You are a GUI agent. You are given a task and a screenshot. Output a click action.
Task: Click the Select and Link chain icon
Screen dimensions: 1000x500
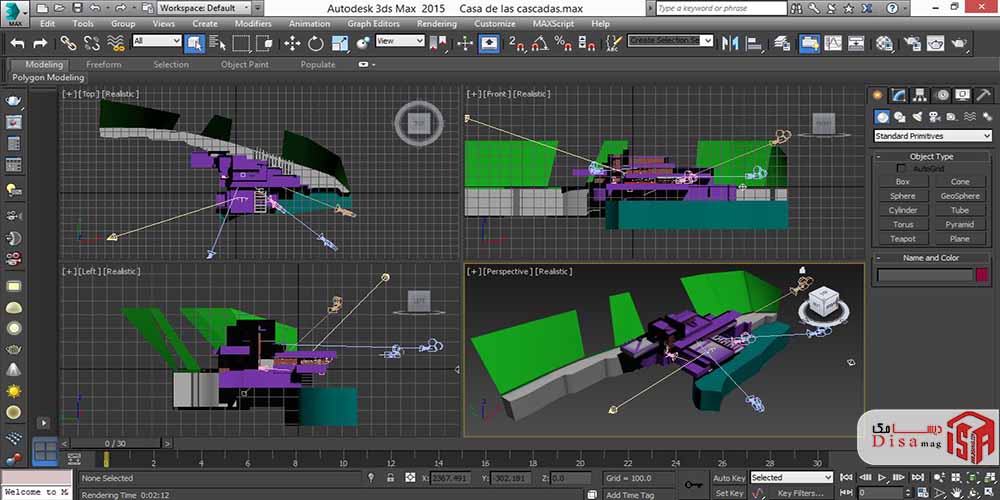point(67,43)
